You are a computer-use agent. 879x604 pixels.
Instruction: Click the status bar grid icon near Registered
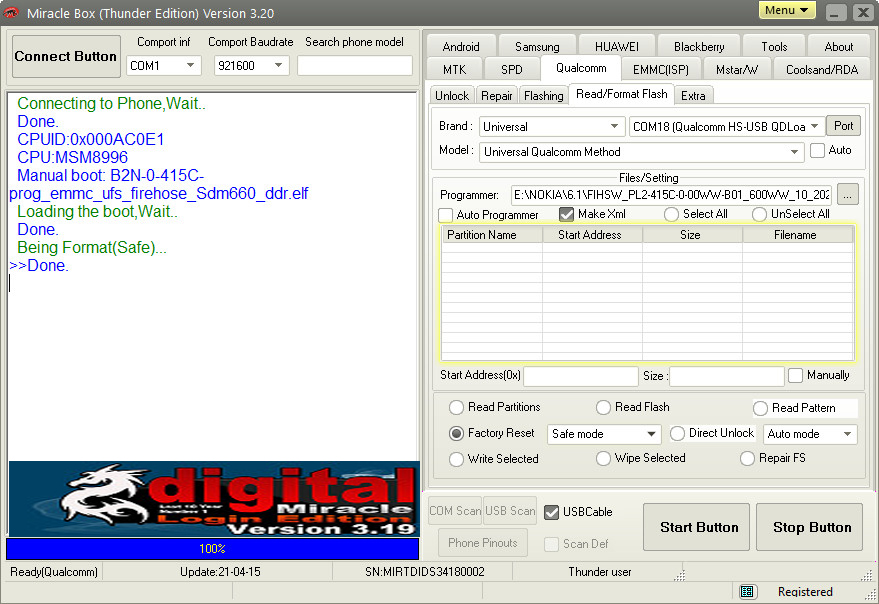coord(746,592)
